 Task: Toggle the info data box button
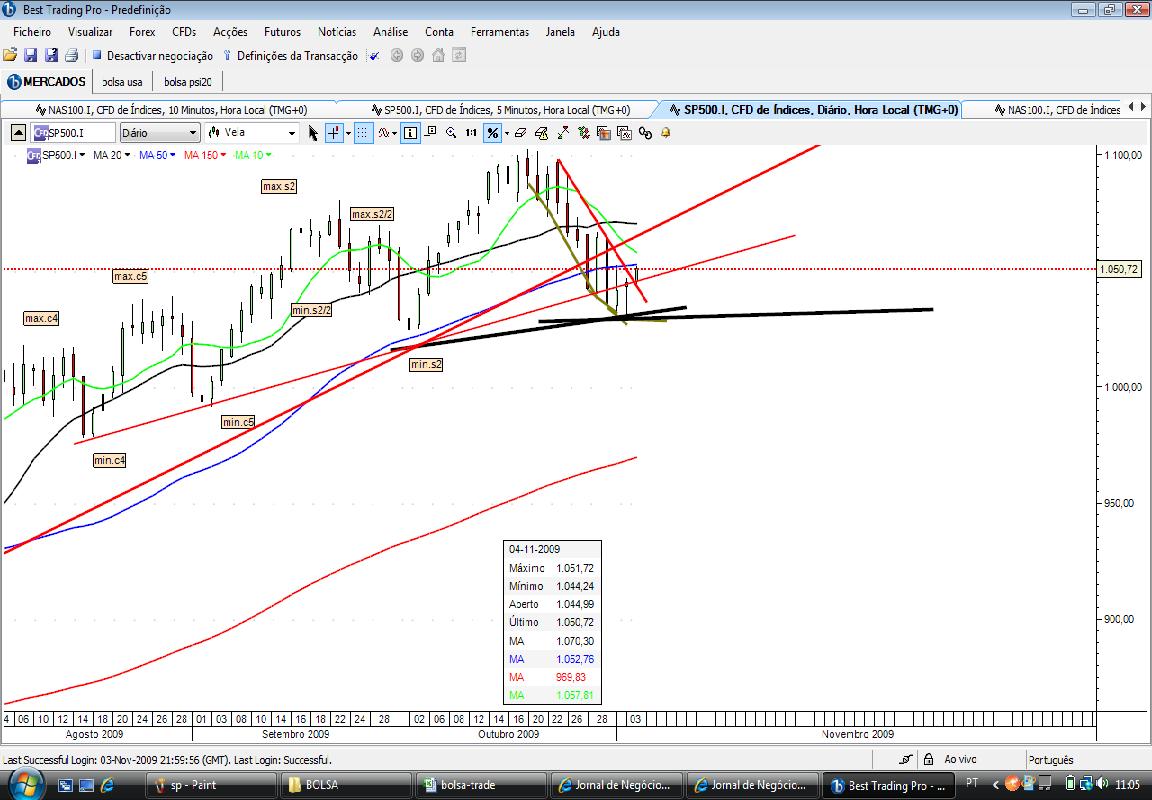[x=410, y=133]
